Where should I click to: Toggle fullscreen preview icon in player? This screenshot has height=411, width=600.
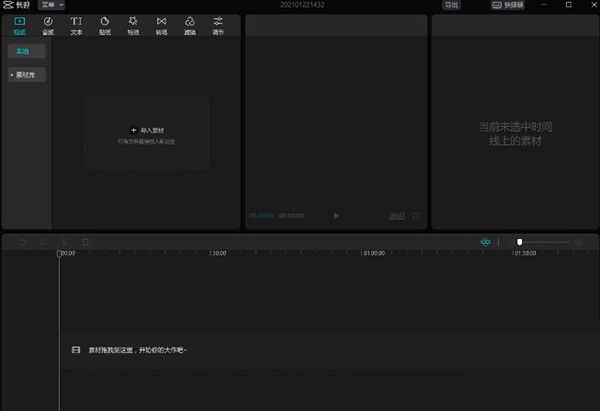click(x=416, y=215)
